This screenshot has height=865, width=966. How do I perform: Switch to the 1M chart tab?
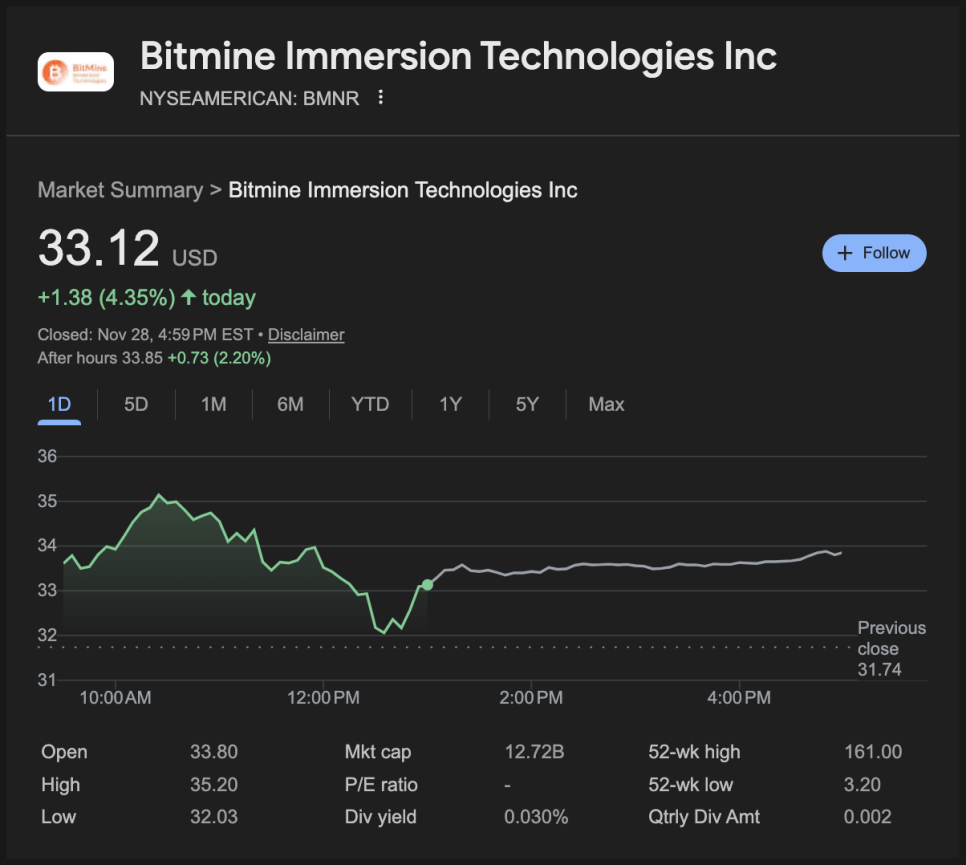[213, 405]
